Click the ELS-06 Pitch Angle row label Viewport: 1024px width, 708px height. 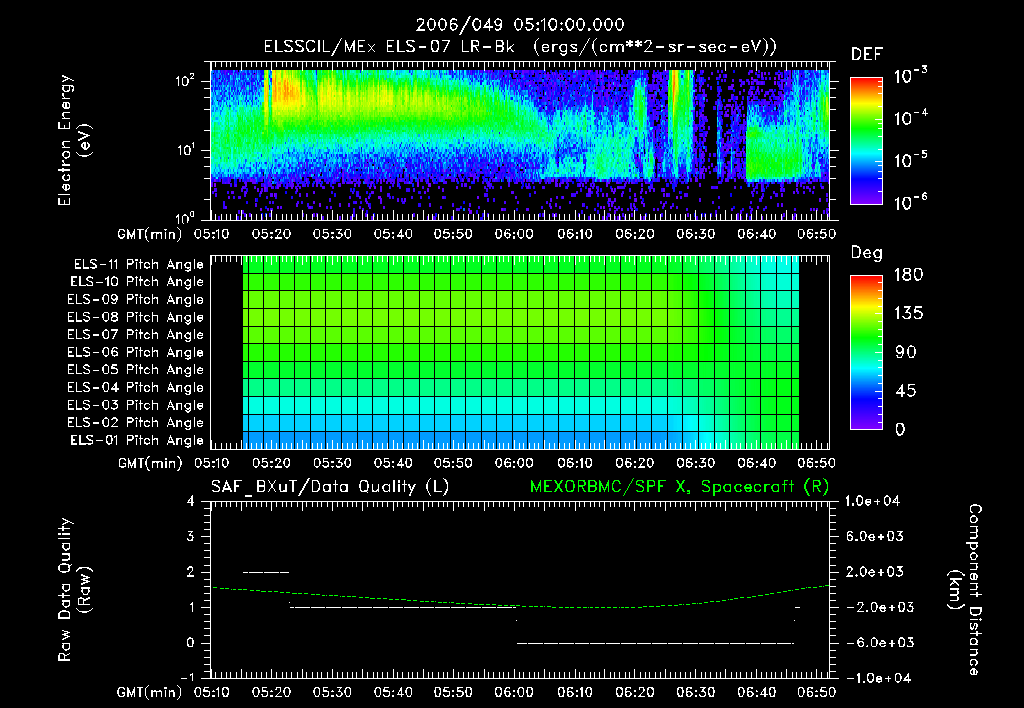136,352
